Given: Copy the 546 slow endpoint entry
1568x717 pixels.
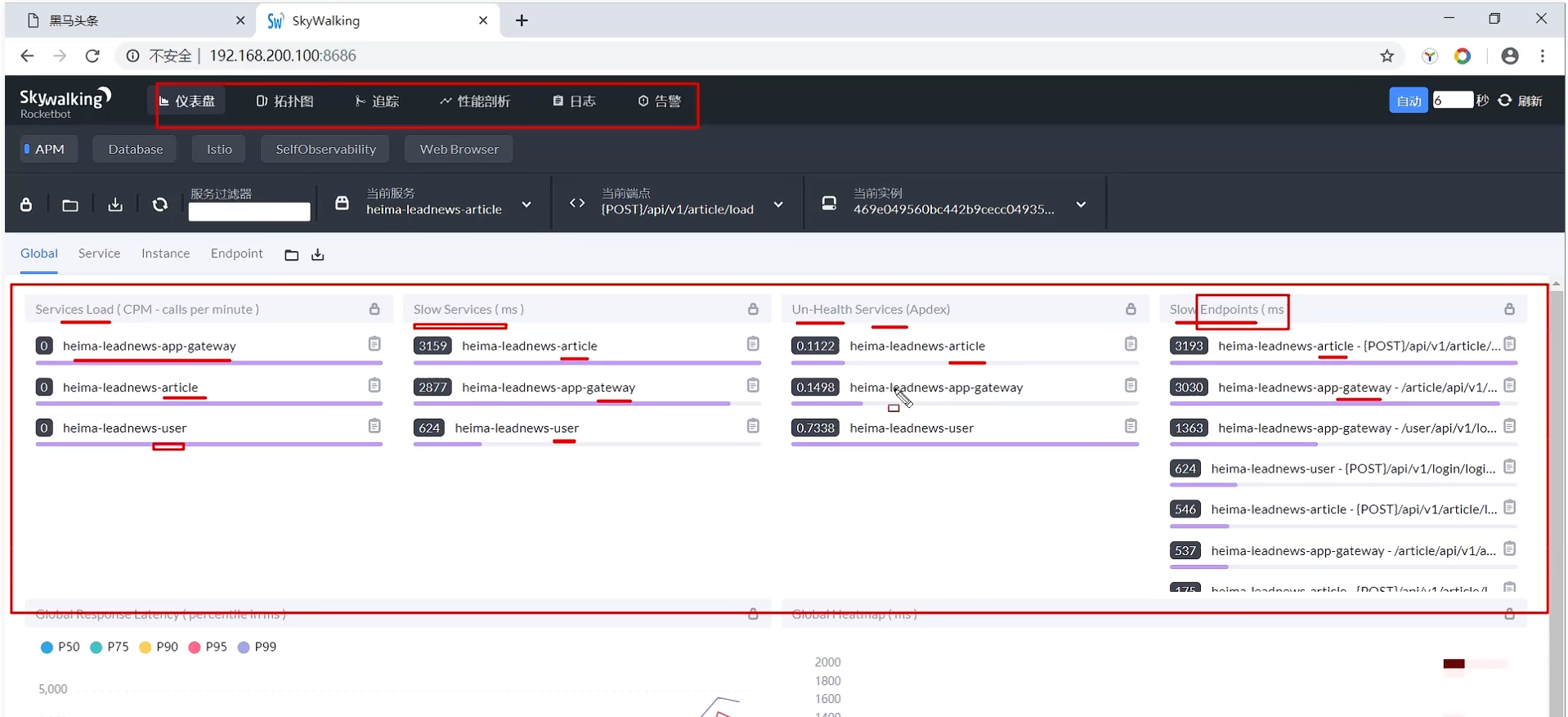Looking at the screenshot, I should tap(1510, 508).
